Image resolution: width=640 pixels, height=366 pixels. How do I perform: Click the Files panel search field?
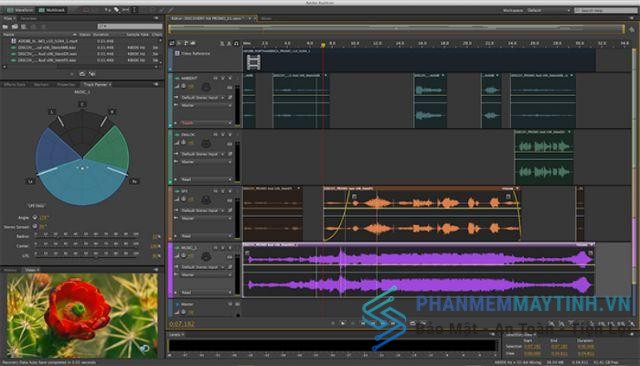tap(130, 27)
